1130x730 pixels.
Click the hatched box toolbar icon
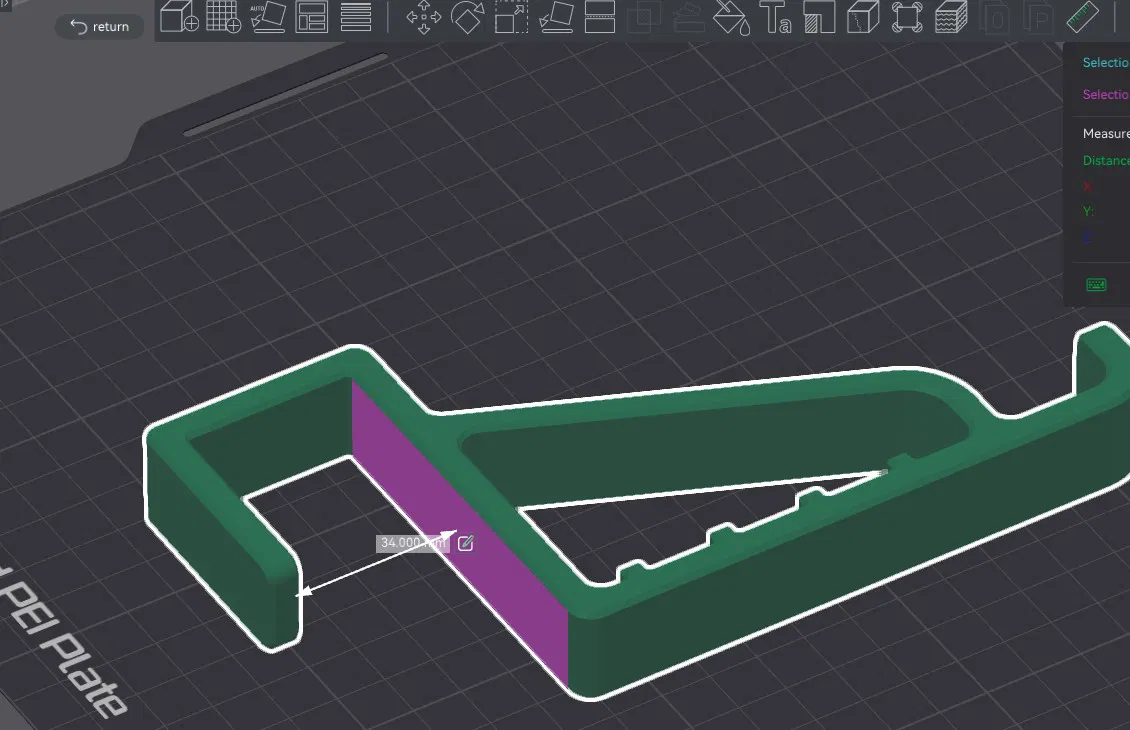819,17
